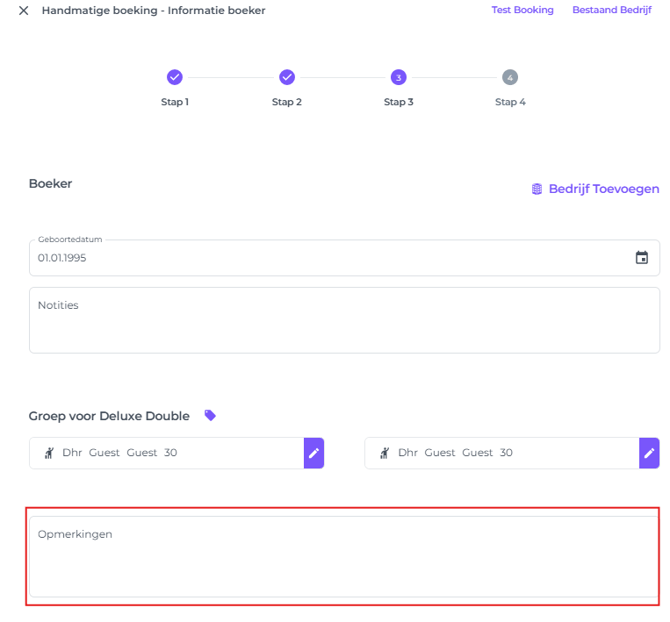Click the Bestaand Bedrijf link
This screenshot has width=670, height=622.
(611, 10)
